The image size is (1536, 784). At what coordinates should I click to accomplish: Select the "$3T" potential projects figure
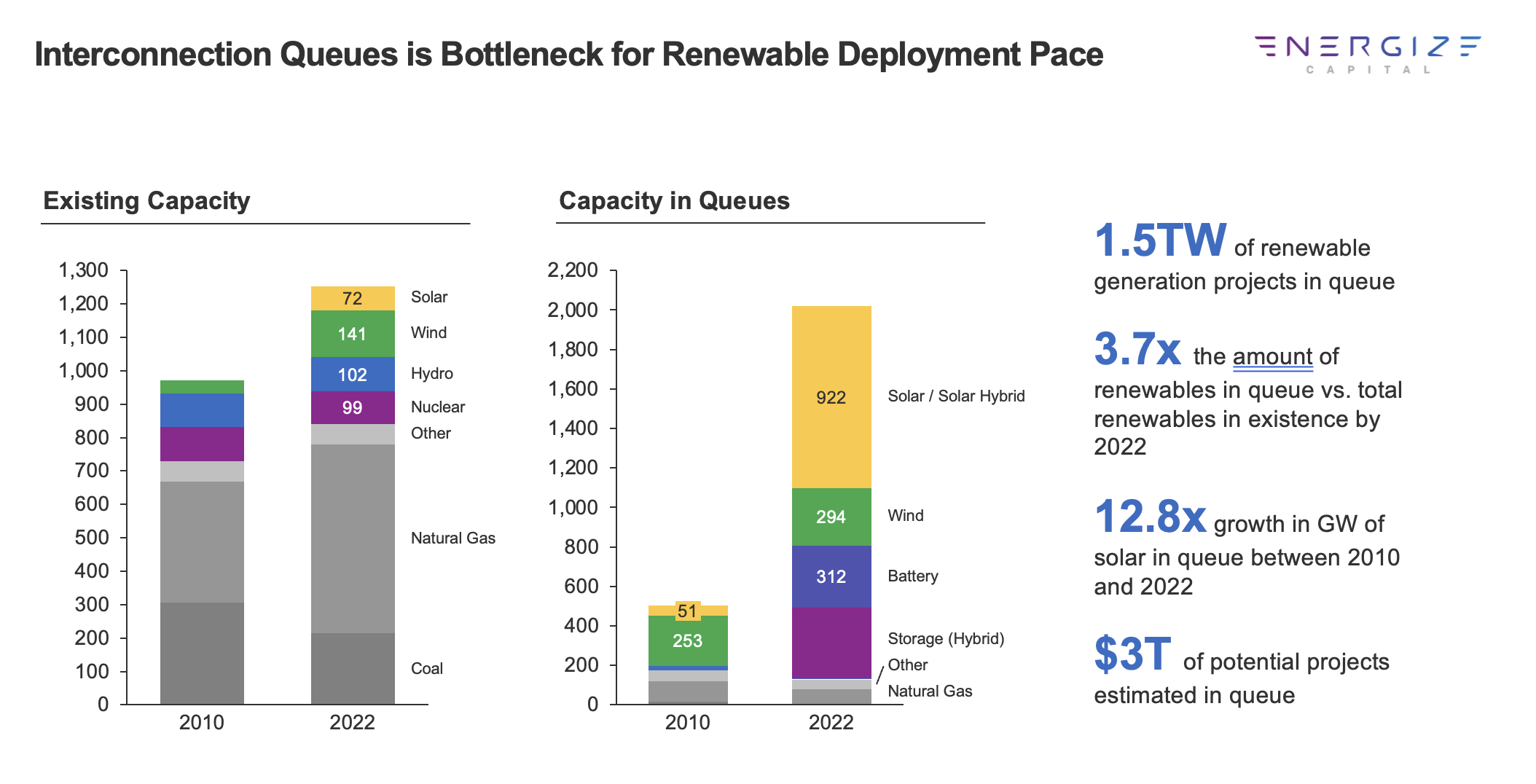click(x=1132, y=654)
